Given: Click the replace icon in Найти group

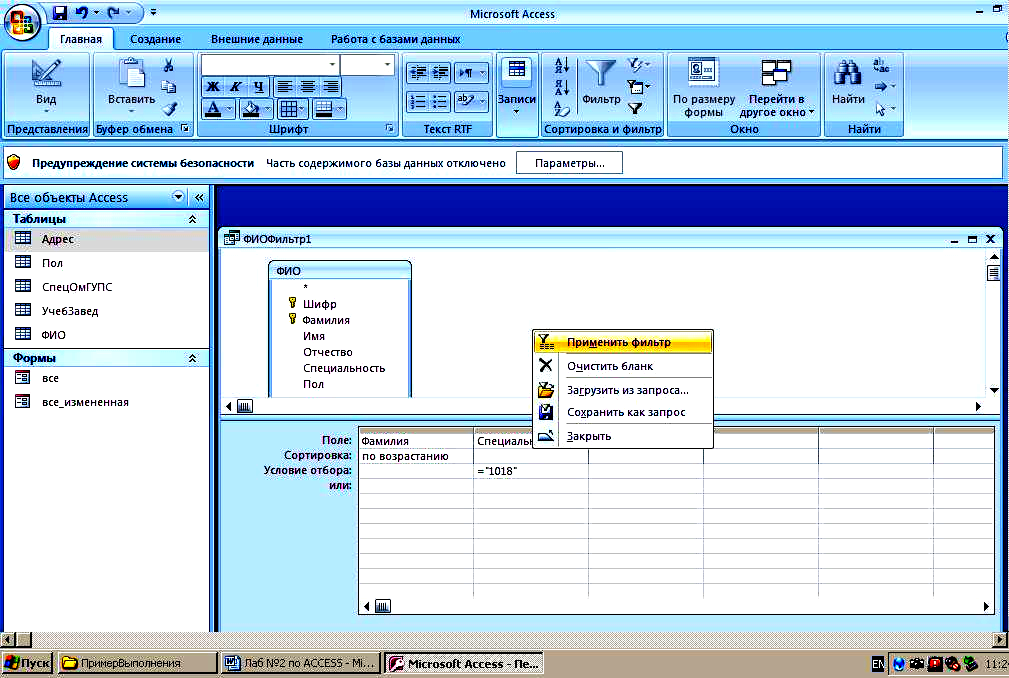Looking at the screenshot, I should (881, 64).
